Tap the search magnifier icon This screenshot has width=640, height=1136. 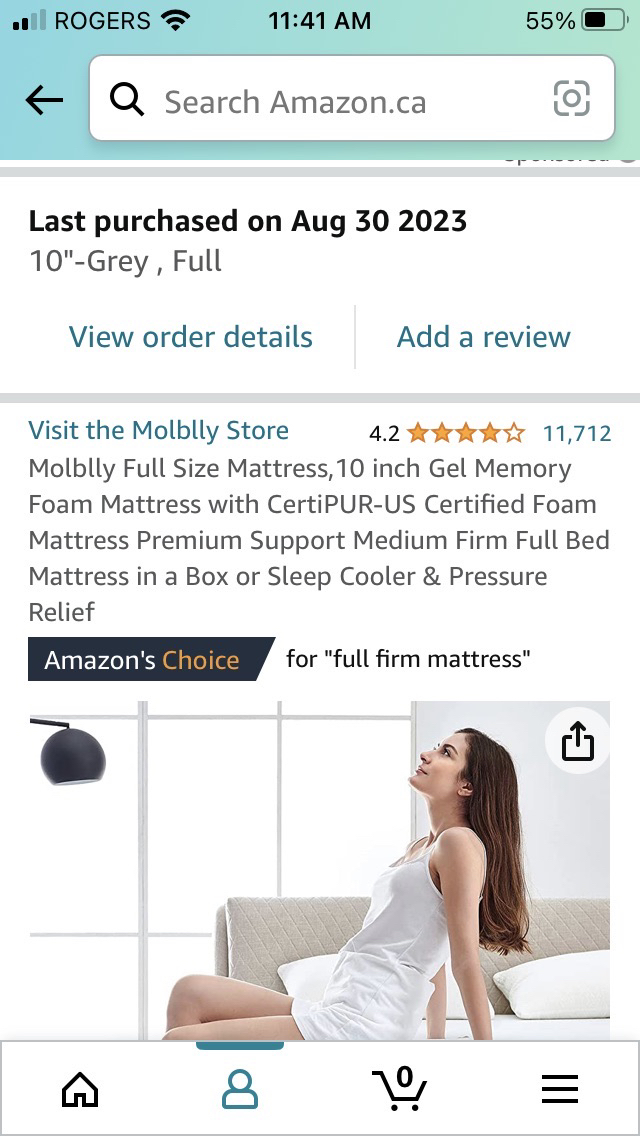[127, 100]
